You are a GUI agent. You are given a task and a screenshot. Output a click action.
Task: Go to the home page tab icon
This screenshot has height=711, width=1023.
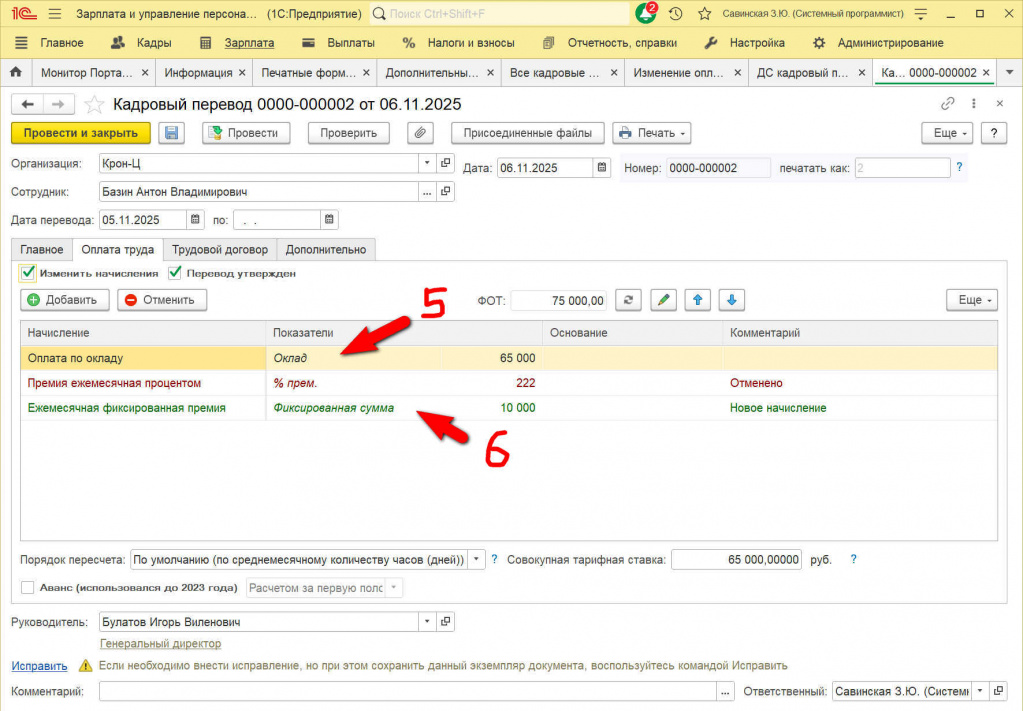click(16, 72)
